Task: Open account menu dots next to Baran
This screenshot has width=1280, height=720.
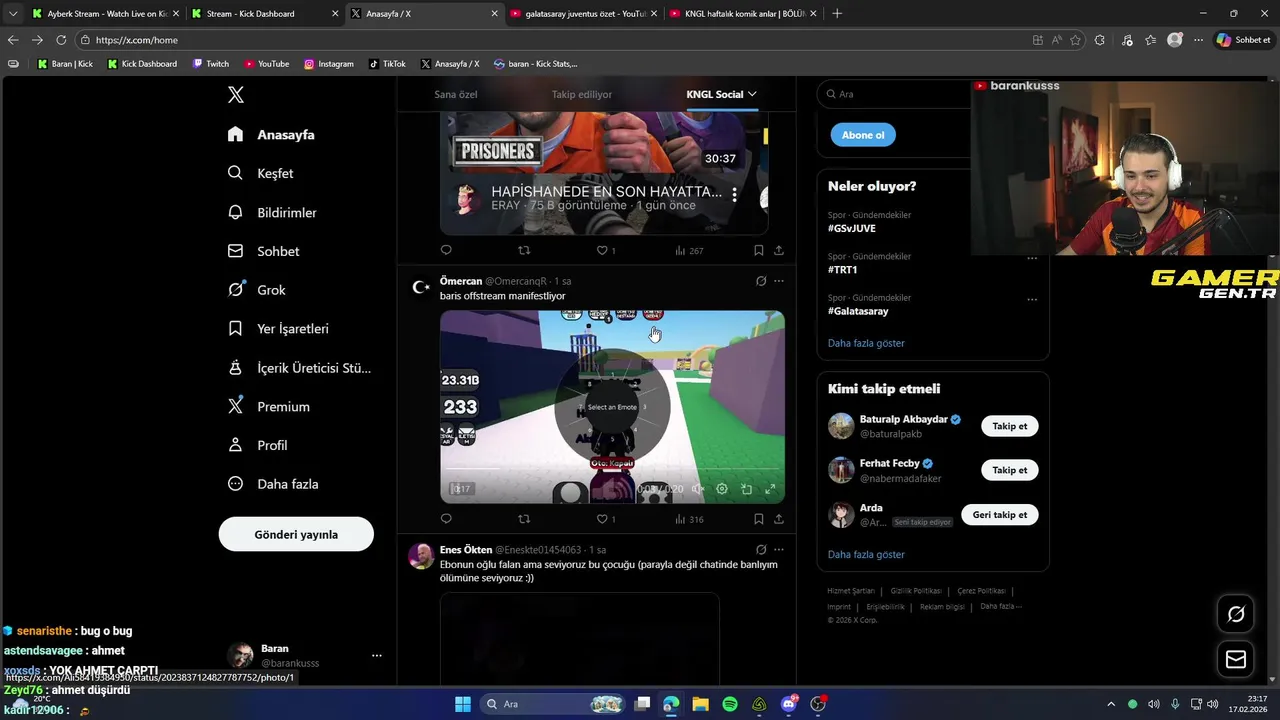Action: click(377, 656)
